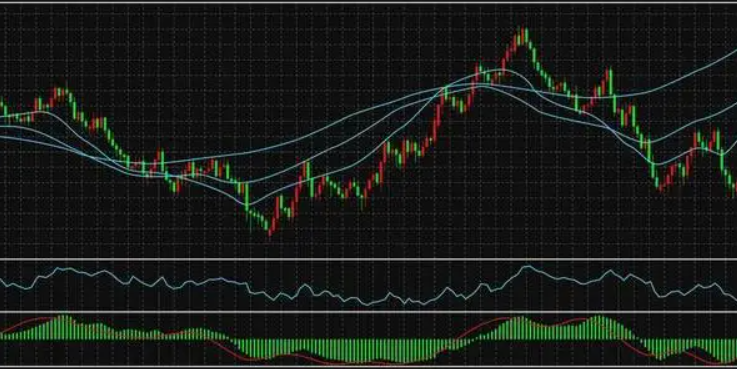
Task: Select the red signal line in the bottom panel
Action: point(368,340)
